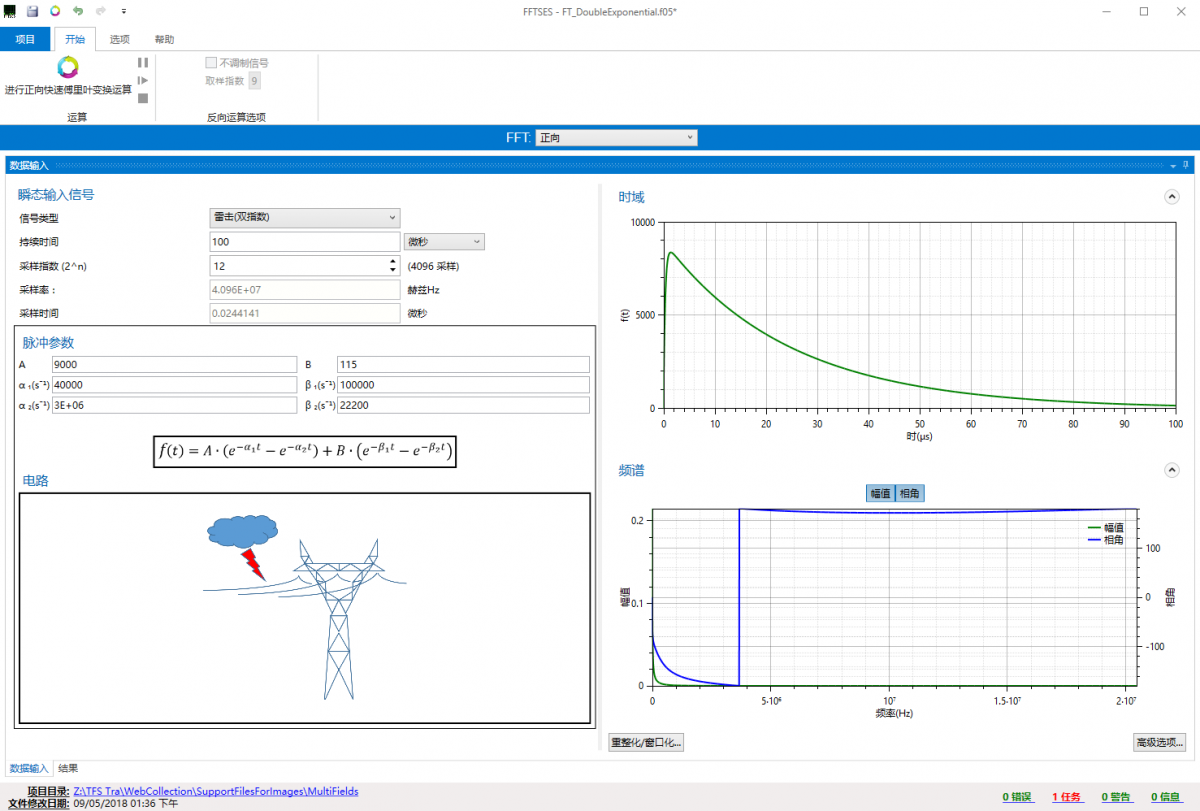Open the 选项 ribbon tab
The height and width of the screenshot is (811, 1200).
(120, 39)
